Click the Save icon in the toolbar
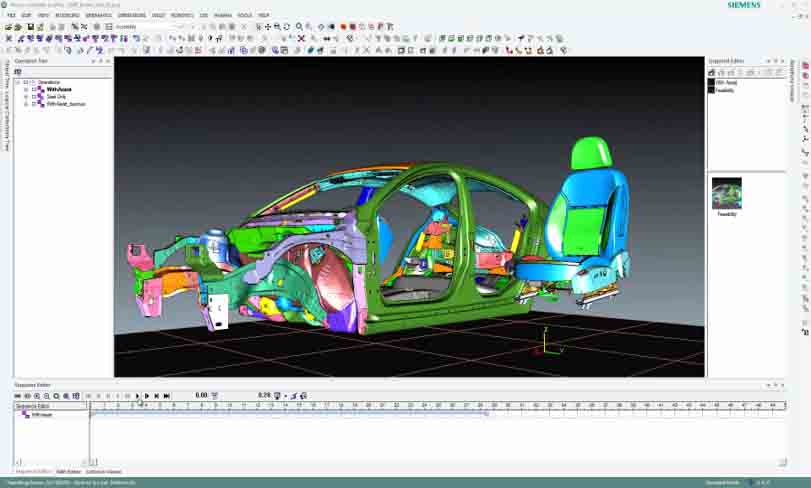 click(x=31, y=27)
